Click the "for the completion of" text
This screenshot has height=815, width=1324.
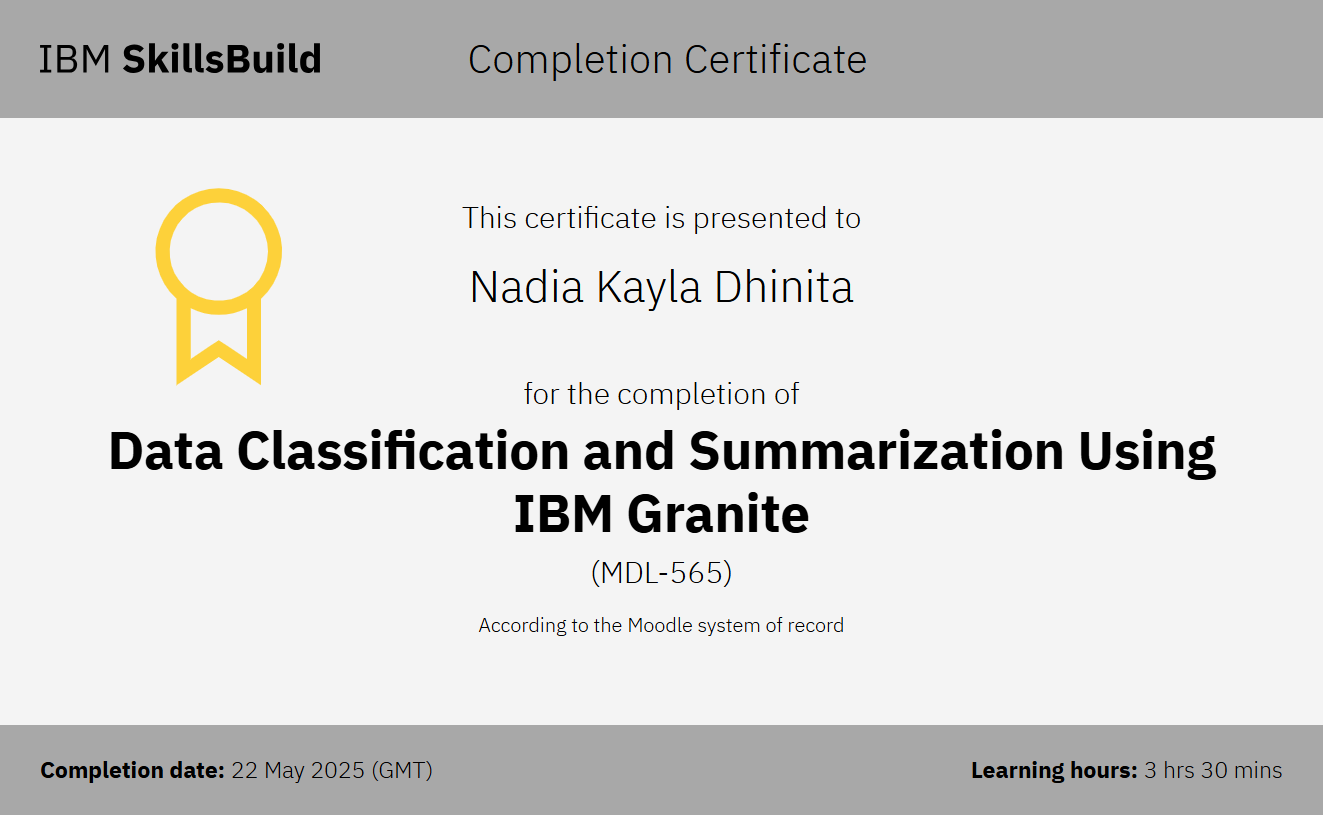click(661, 394)
